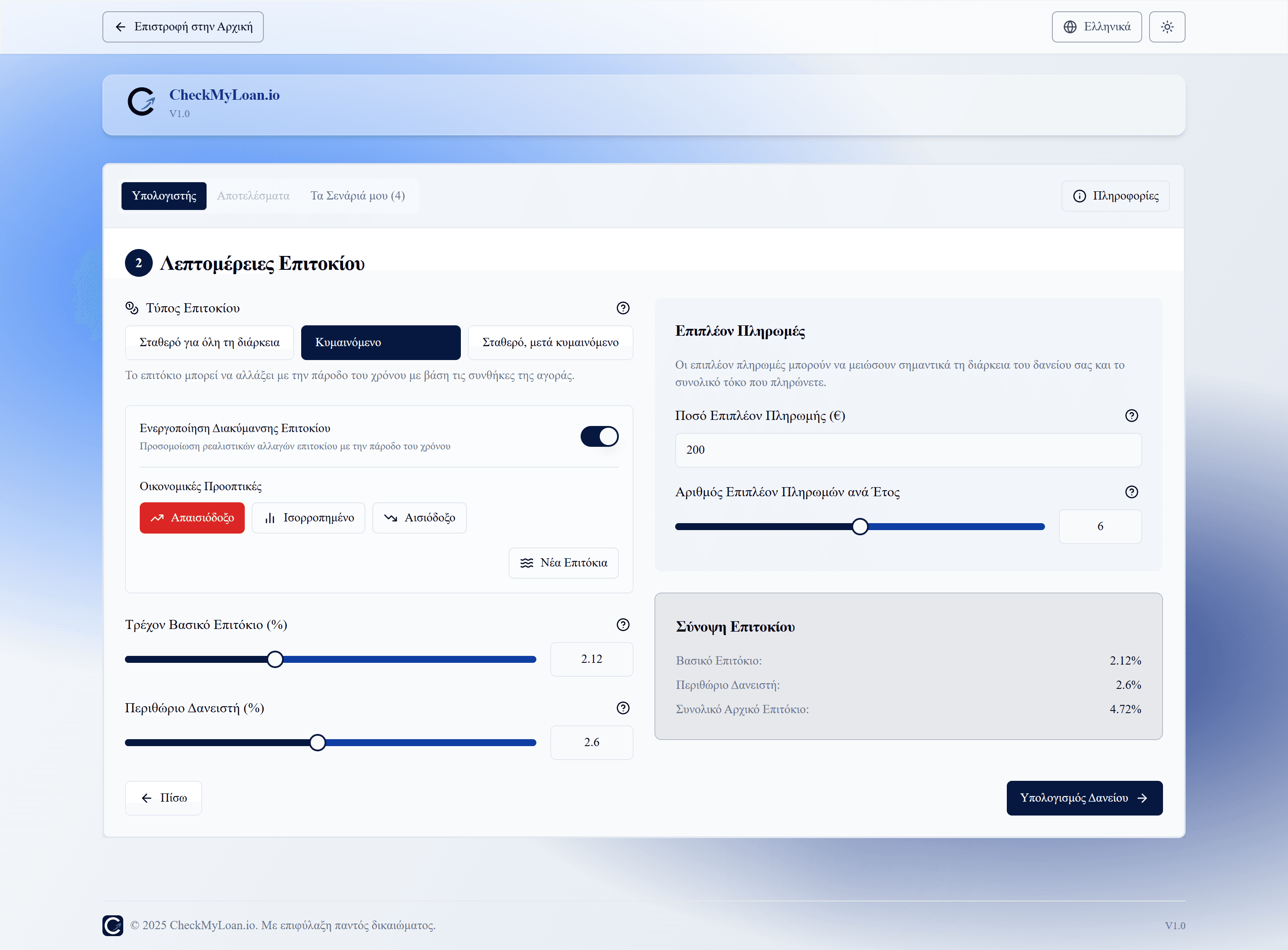Click help icon for Αριθμός Επιπλέον Πληρωμών

pyautogui.click(x=1131, y=492)
